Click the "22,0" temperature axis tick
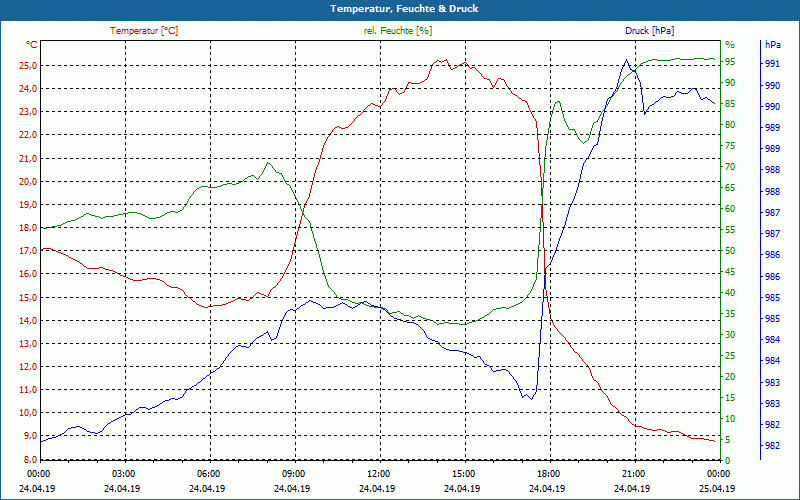This screenshot has height=500, width=800. (28, 135)
